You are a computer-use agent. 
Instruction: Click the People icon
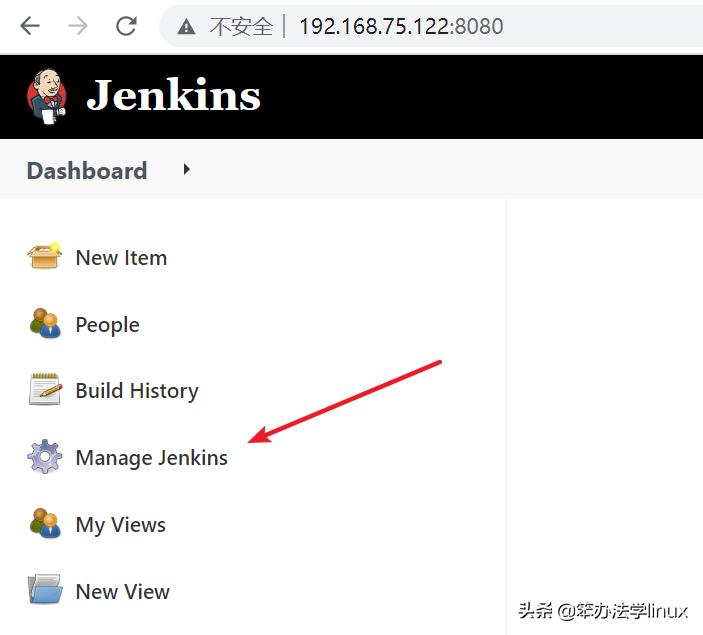[45, 323]
